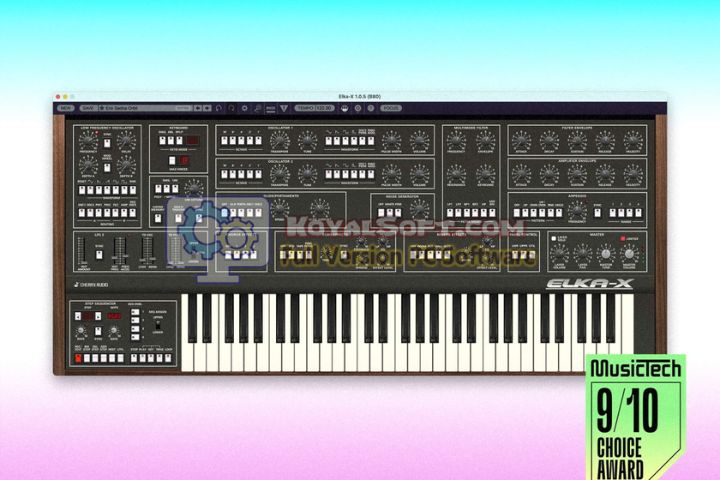Adjust Amplifier Envelope Velocity knob
720x480 pixels.
[633, 175]
